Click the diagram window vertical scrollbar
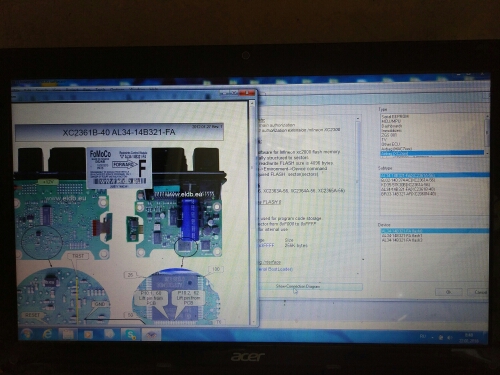 pos(252,213)
